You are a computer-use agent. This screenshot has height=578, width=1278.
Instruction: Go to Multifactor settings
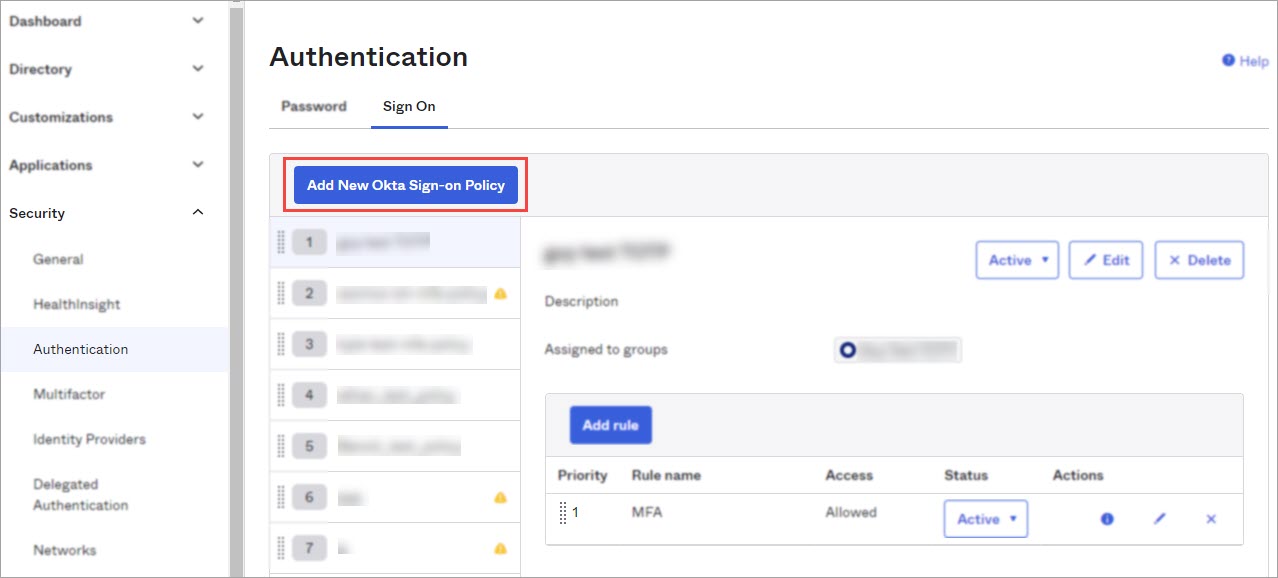pyautogui.click(x=69, y=394)
